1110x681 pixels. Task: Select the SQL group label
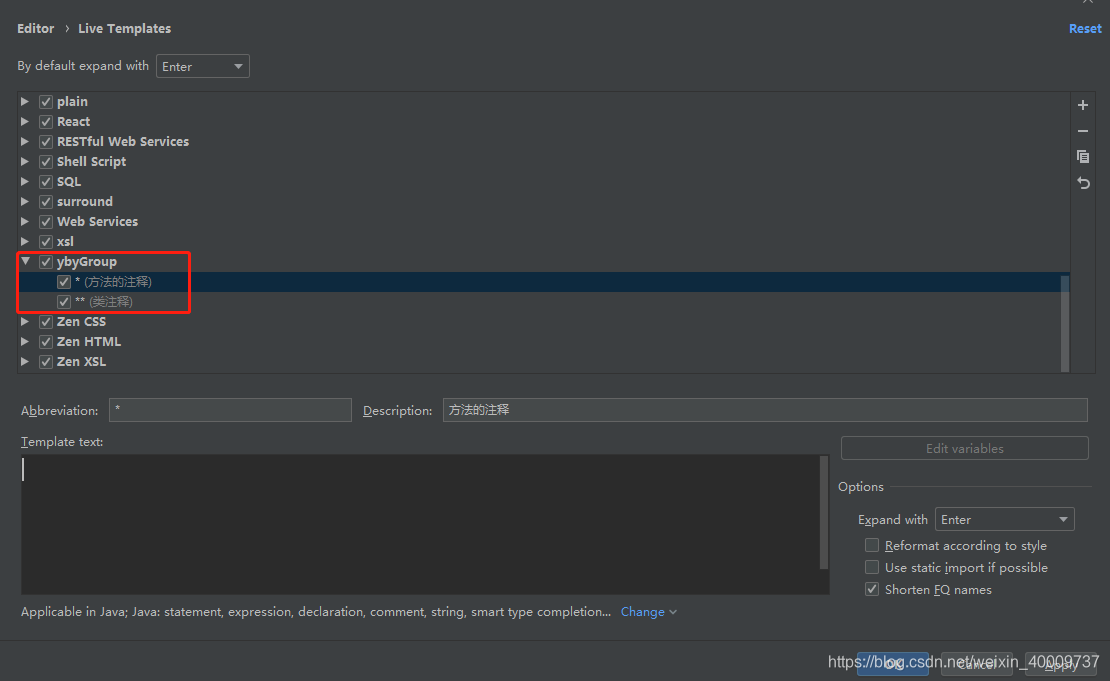point(69,182)
